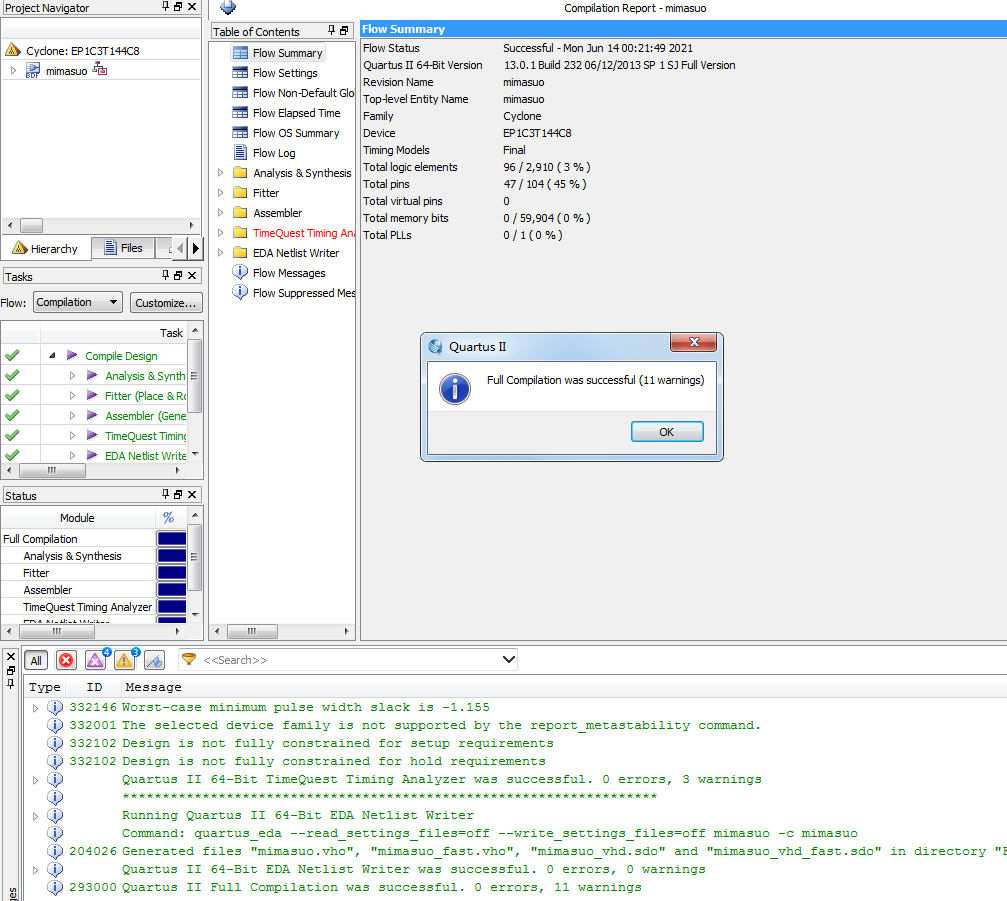This screenshot has width=1007, height=901.
Task: Open the Flow Compilation dropdown
Action: [78, 303]
